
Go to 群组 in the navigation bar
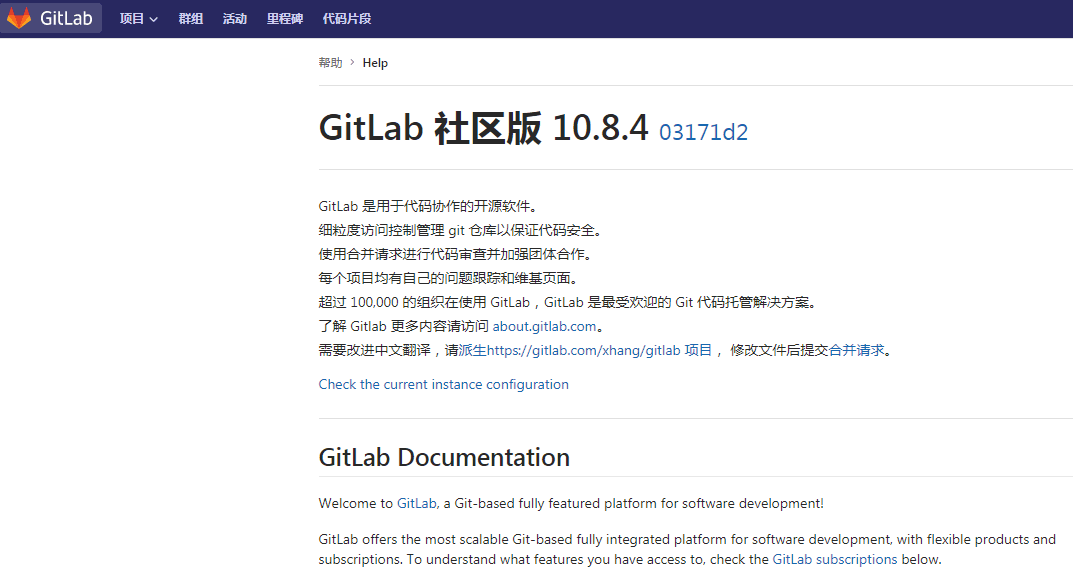[191, 18]
